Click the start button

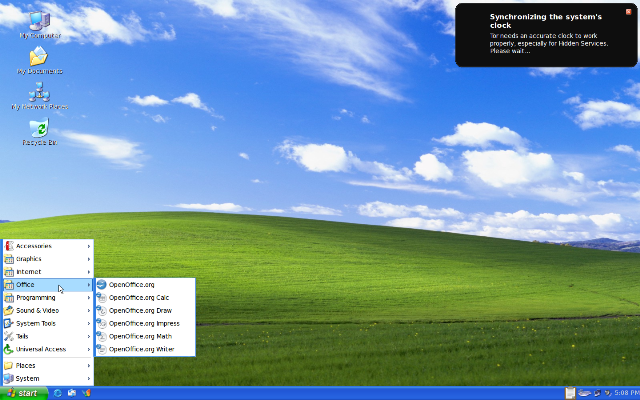[24, 393]
